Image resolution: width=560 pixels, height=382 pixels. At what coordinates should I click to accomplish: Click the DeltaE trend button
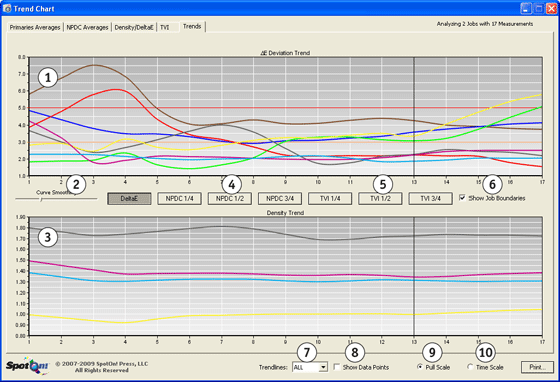point(129,198)
